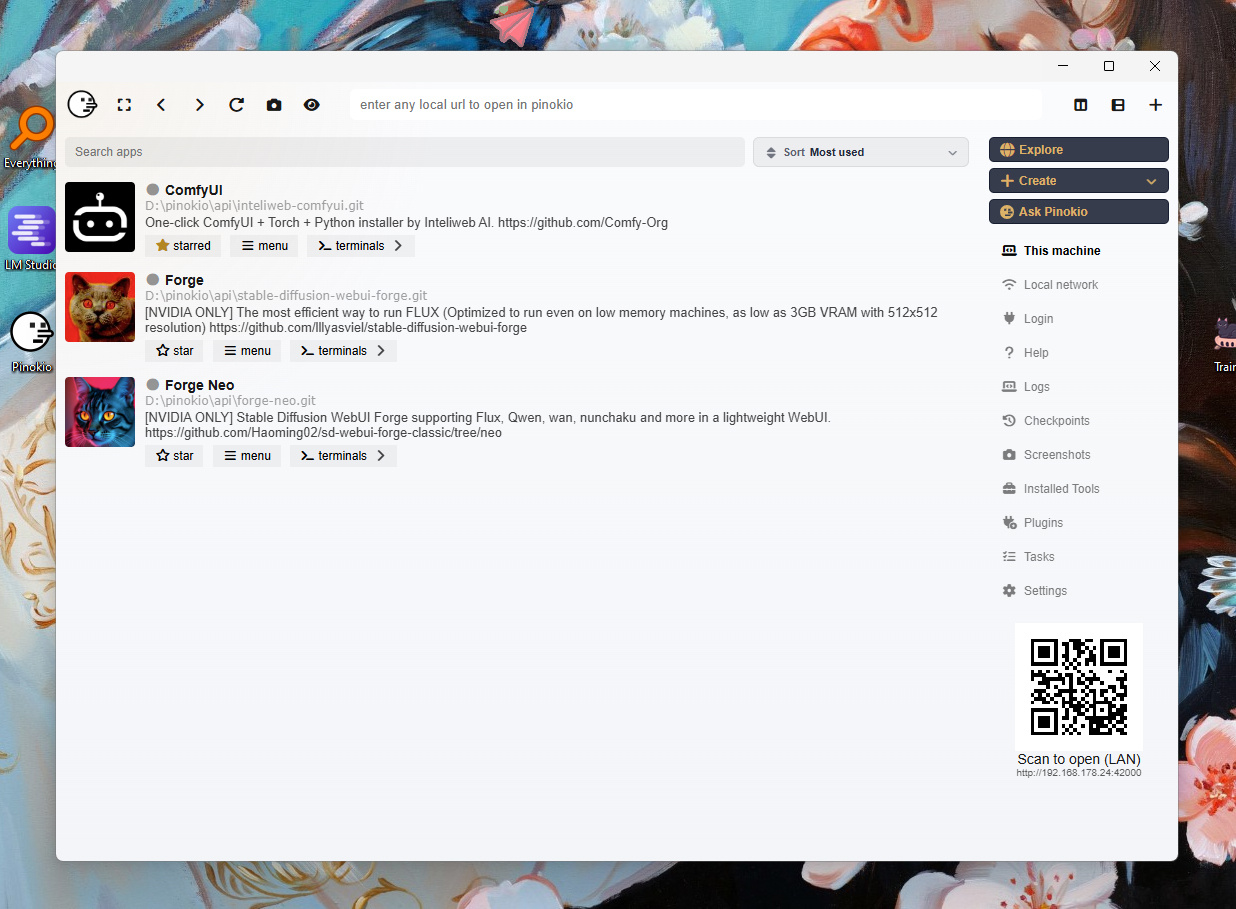Click the D:\pinokio\api\forge-neo.git path
Image resolution: width=1236 pixels, height=909 pixels.
coord(230,401)
